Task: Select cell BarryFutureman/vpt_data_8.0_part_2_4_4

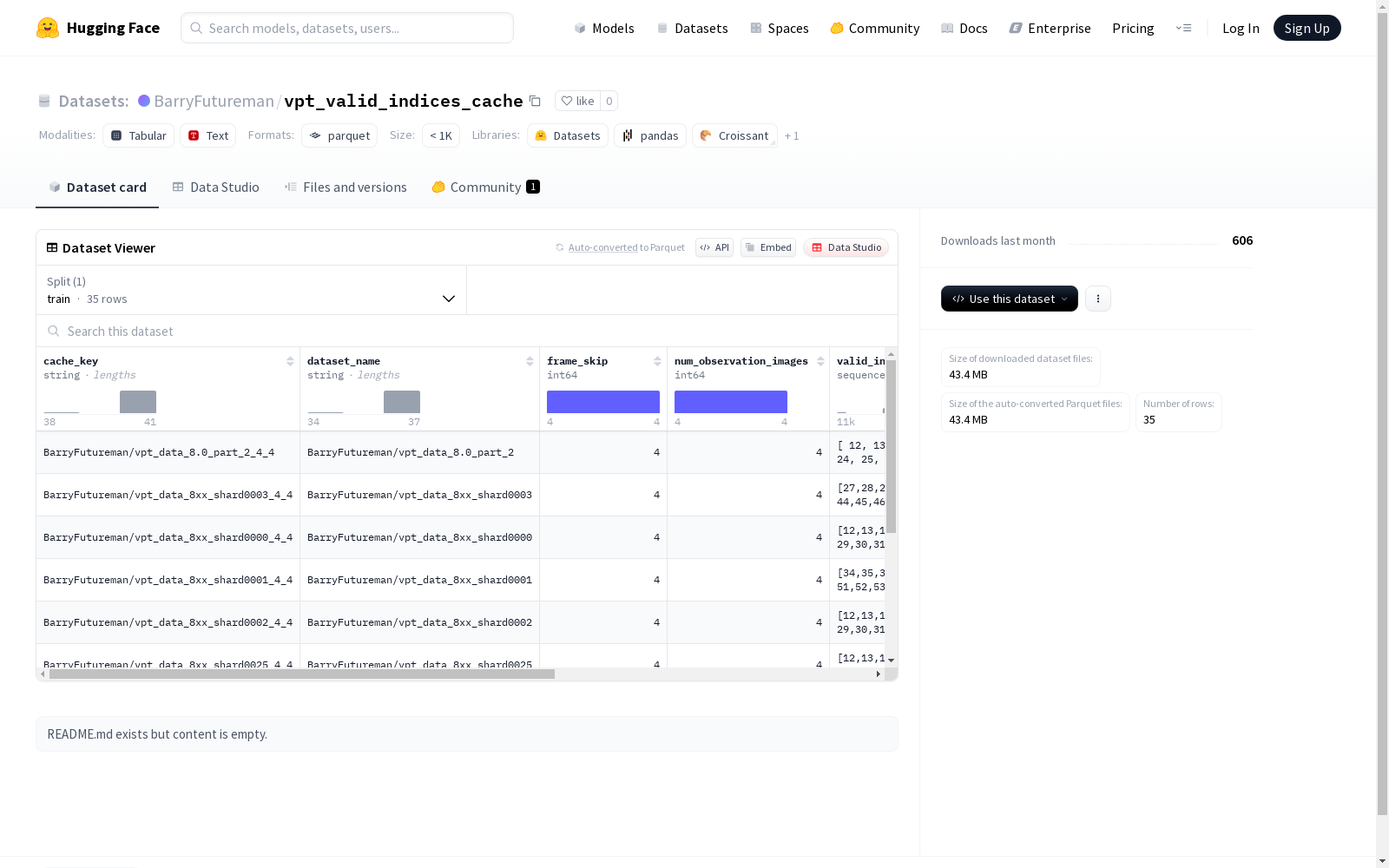Action: click(168, 452)
